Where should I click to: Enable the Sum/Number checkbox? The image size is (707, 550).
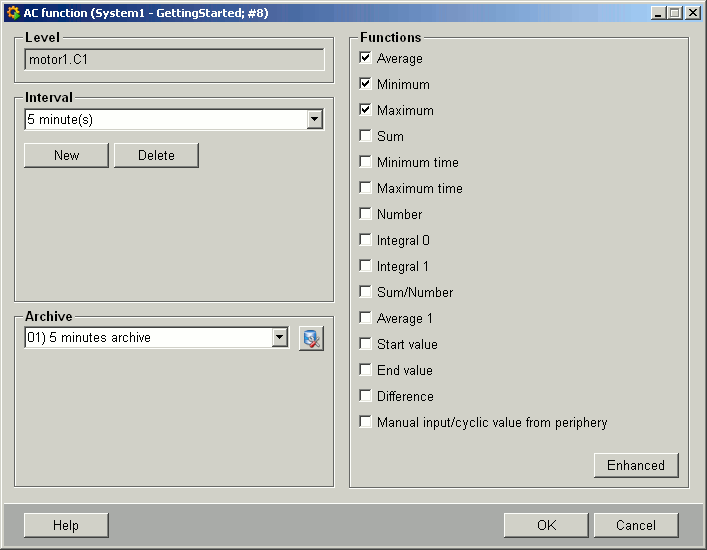click(366, 292)
